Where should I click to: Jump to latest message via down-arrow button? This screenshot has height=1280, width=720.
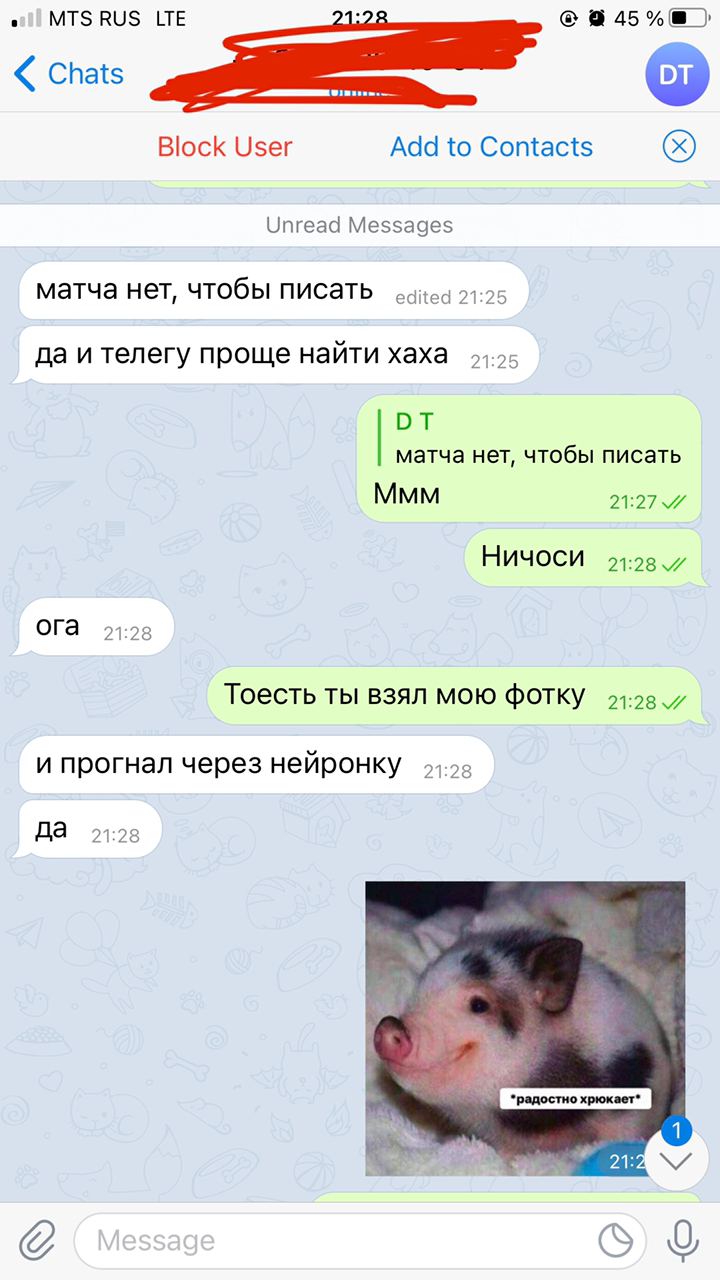pyautogui.click(x=677, y=1159)
